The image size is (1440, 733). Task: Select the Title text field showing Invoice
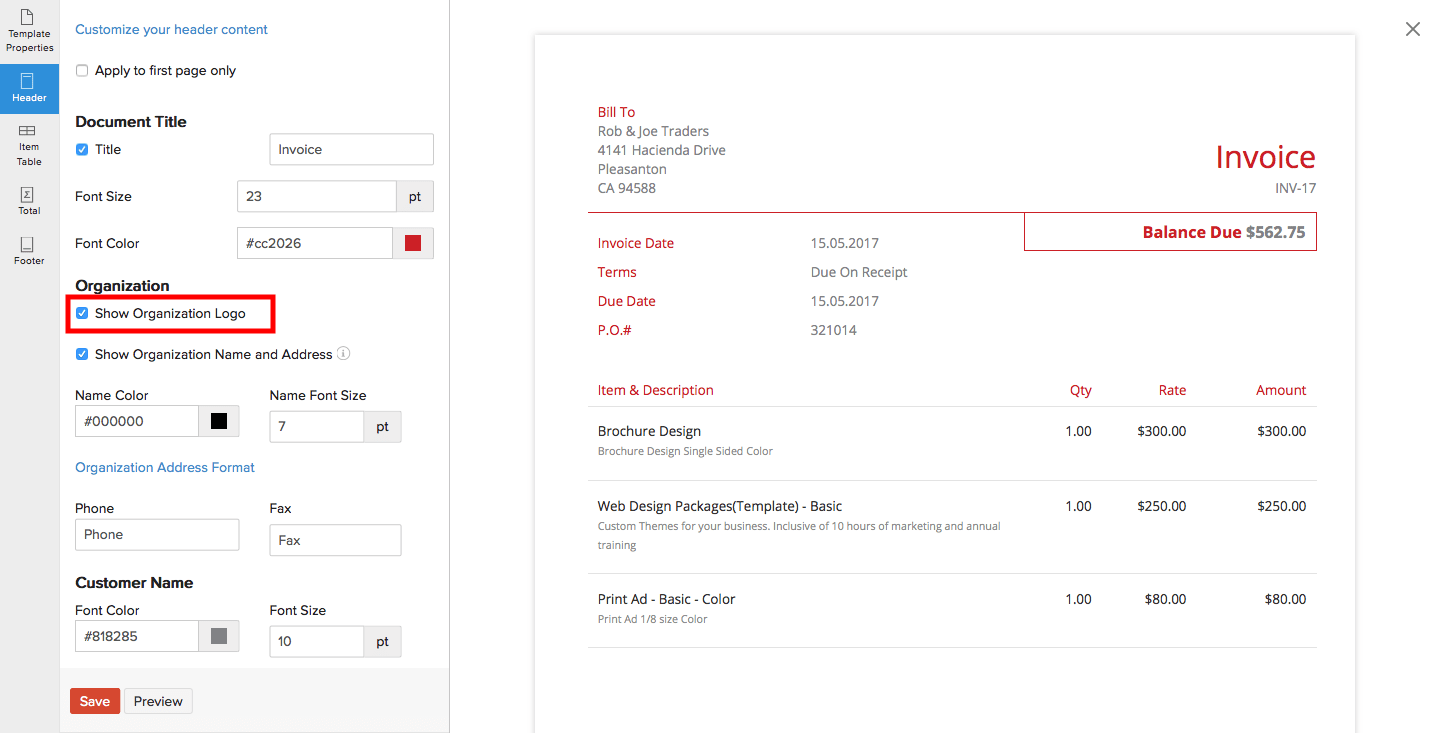tap(350, 149)
